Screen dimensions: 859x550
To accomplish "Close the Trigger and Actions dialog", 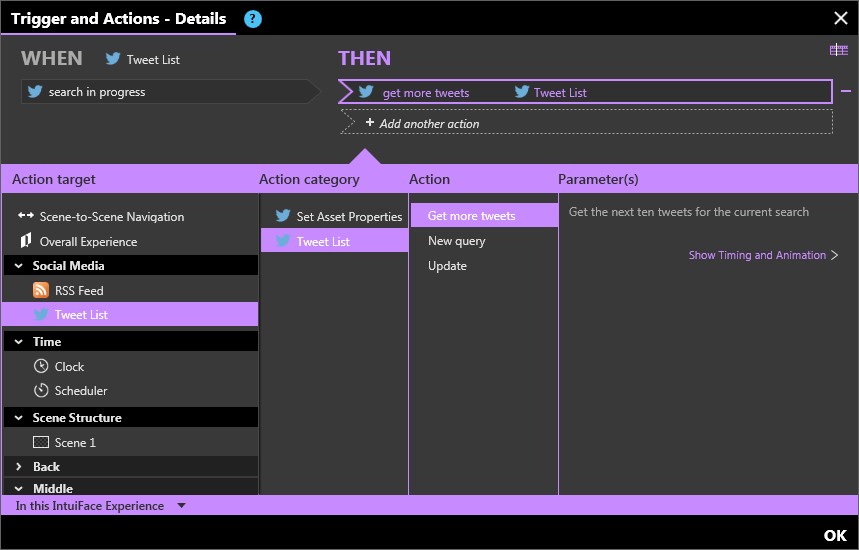I will point(841,18).
